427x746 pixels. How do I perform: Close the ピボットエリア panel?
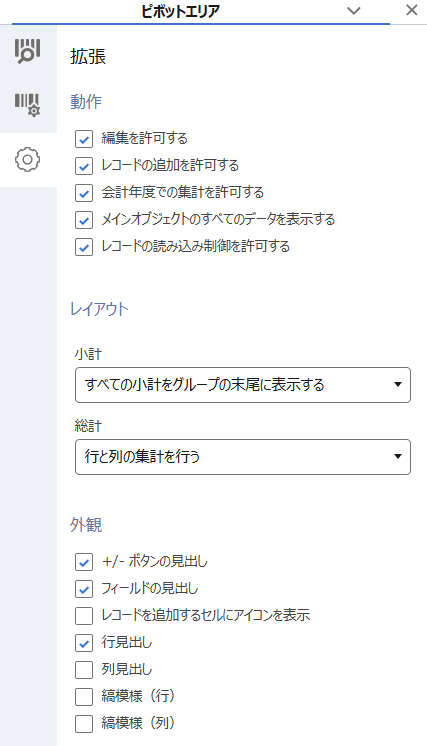pyautogui.click(x=412, y=10)
